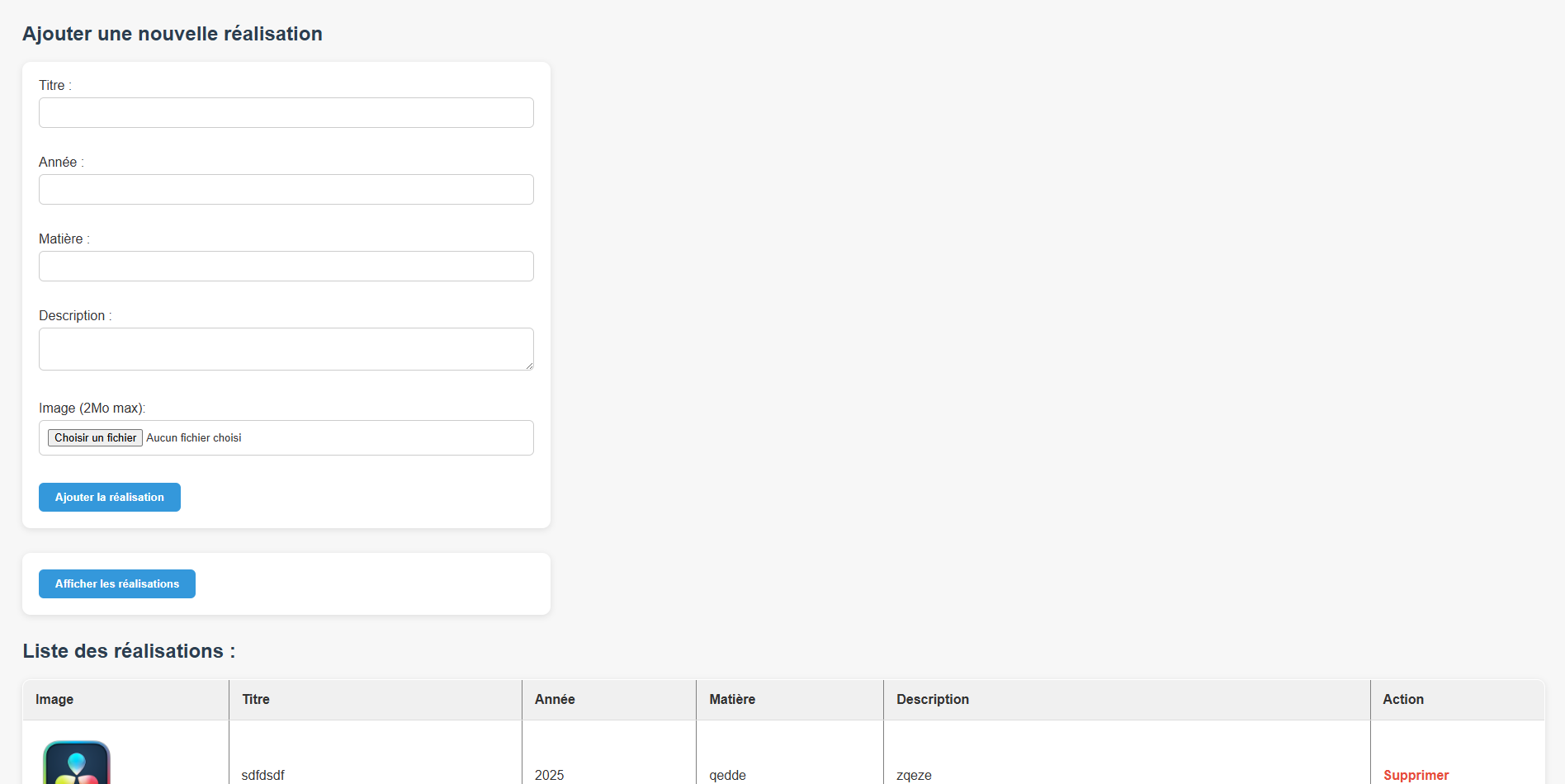
Task: Click the qedde cell in the table
Action: (x=728, y=775)
